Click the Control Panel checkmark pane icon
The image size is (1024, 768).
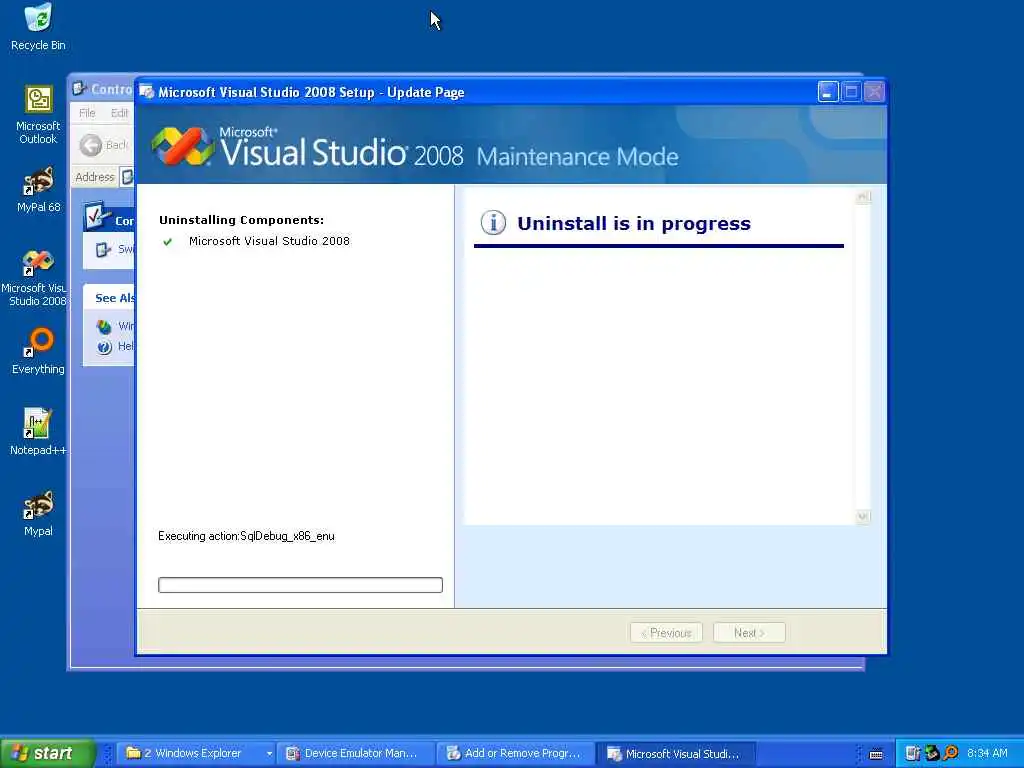click(97, 216)
